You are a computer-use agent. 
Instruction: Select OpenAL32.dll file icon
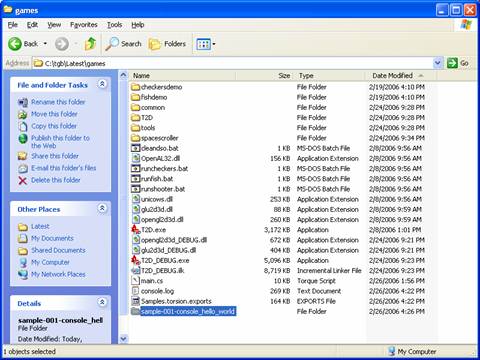135,158
